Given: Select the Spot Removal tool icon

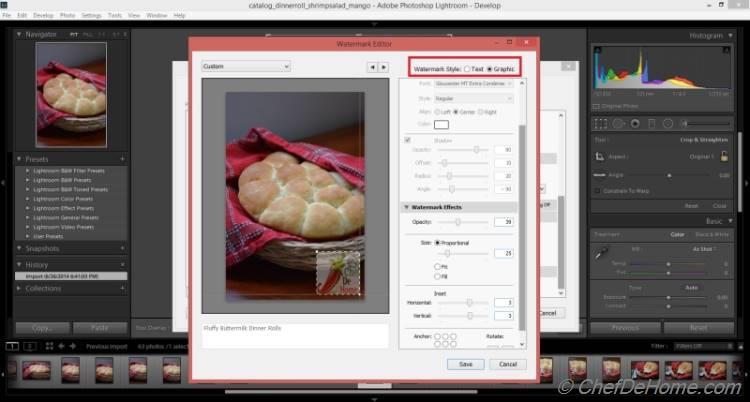Looking at the screenshot, I should [618, 124].
